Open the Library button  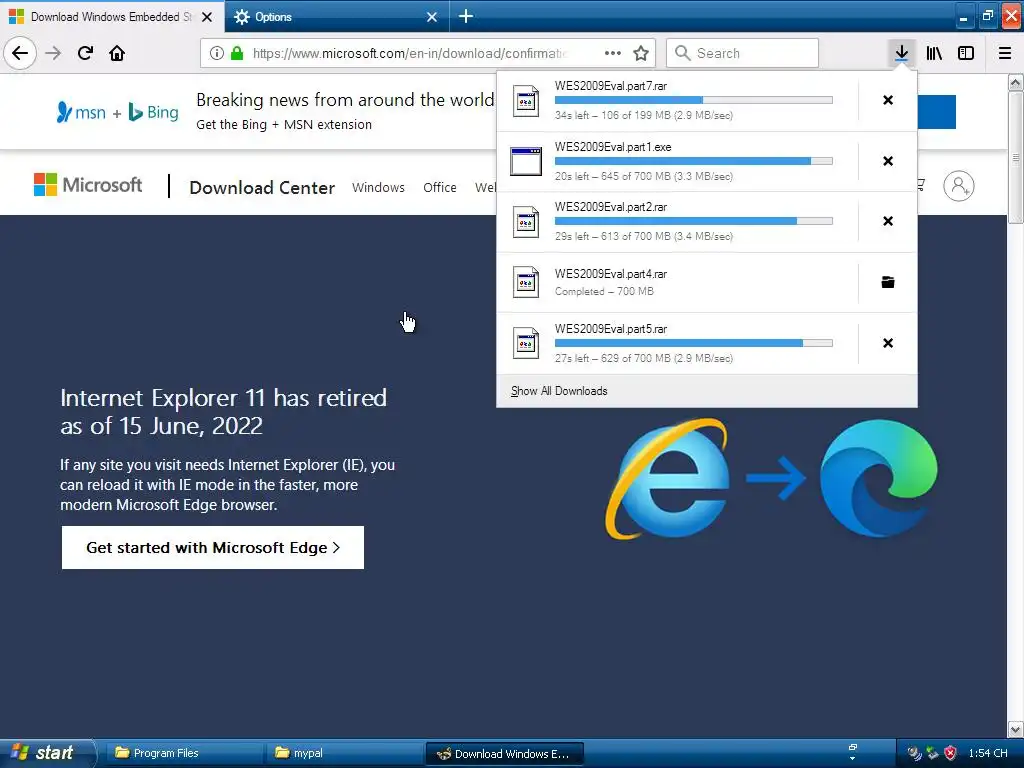[934, 53]
